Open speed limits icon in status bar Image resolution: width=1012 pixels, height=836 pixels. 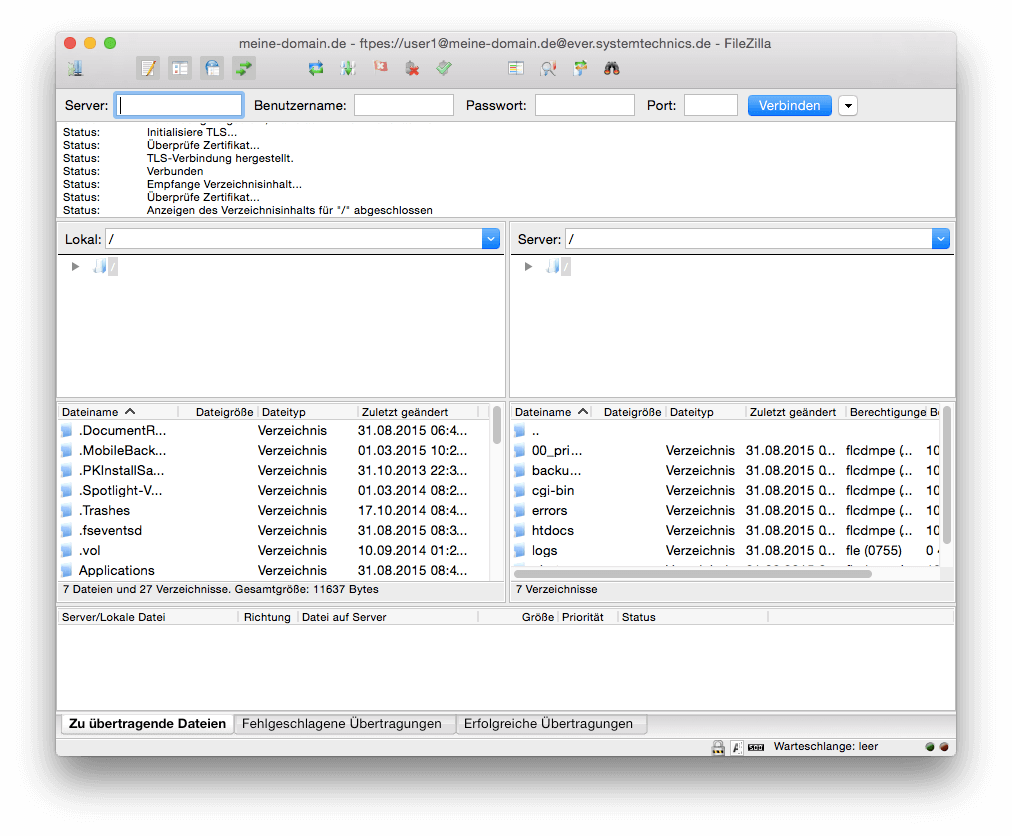[x=756, y=747]
